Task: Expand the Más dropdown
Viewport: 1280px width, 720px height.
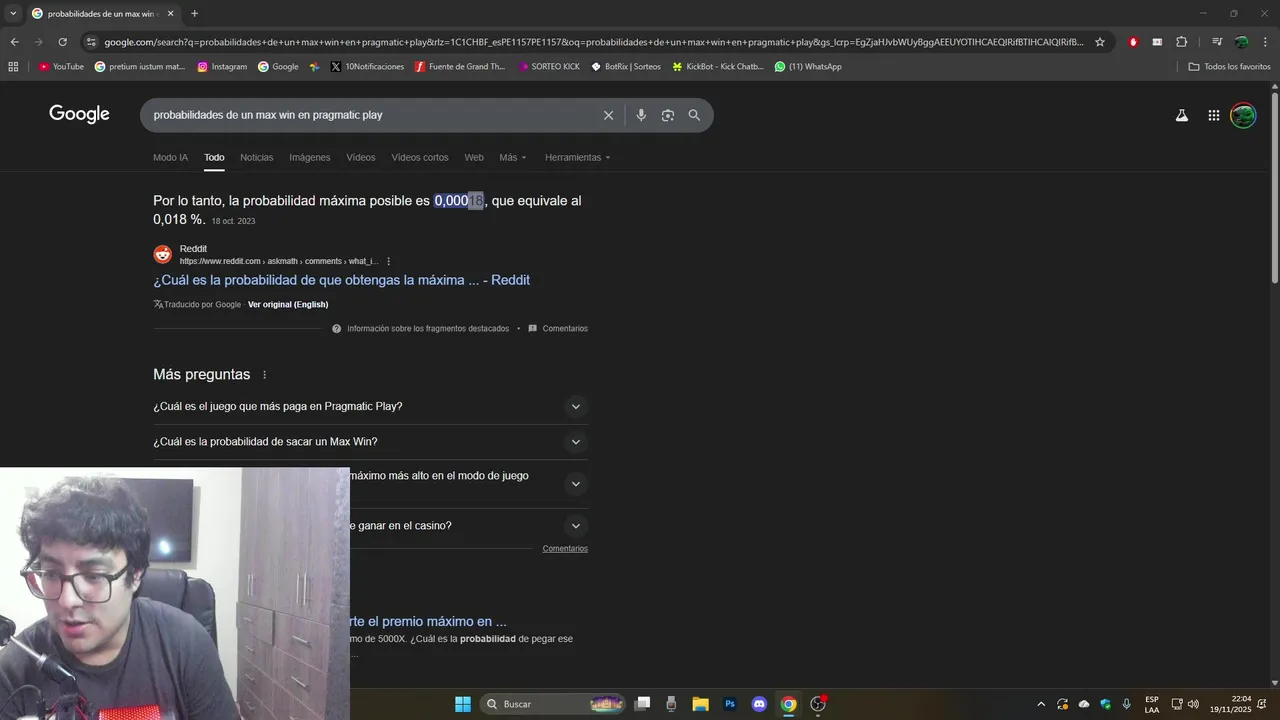Action: pos(513,158)
